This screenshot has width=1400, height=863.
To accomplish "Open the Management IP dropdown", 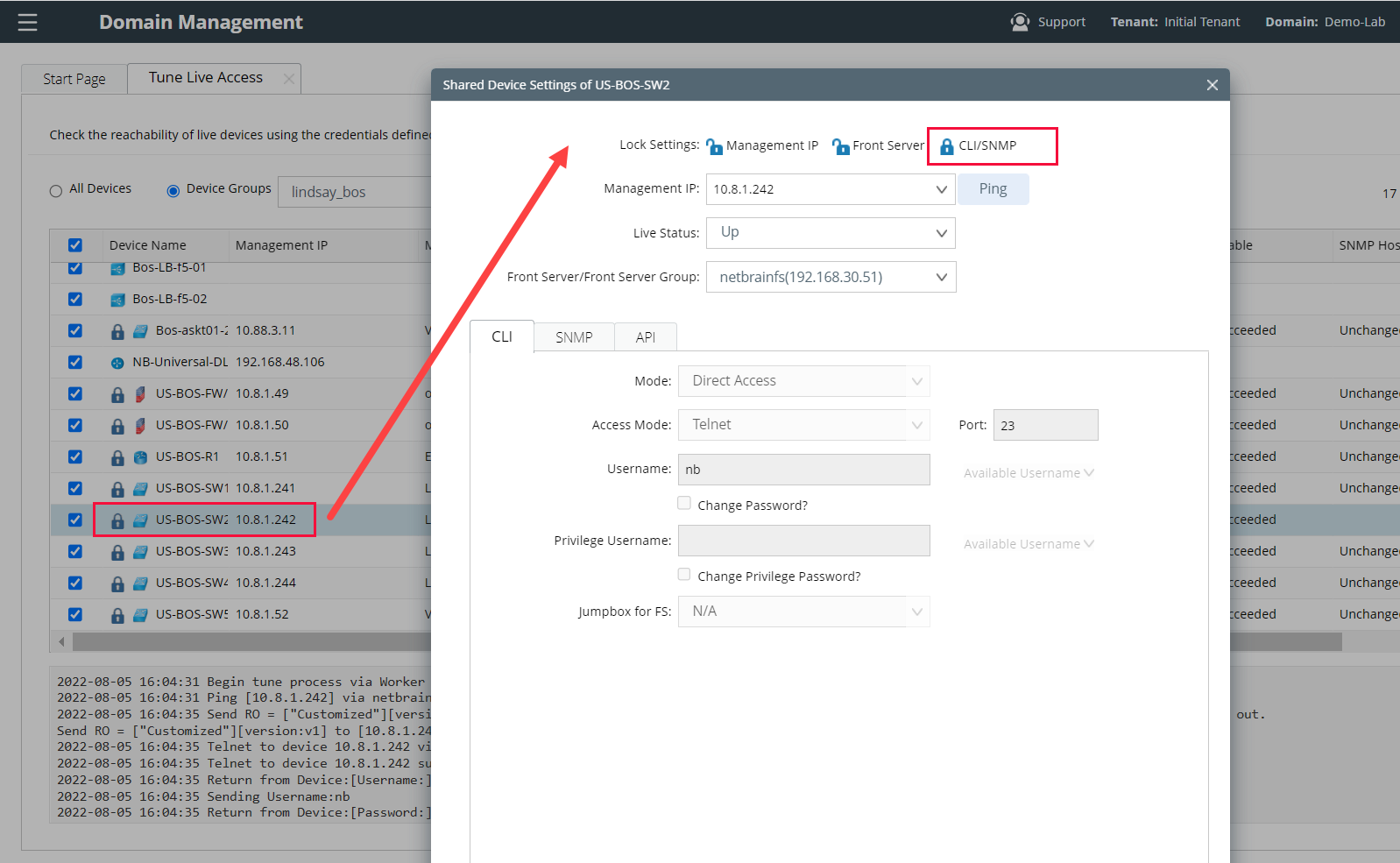I will coord(831,189).
